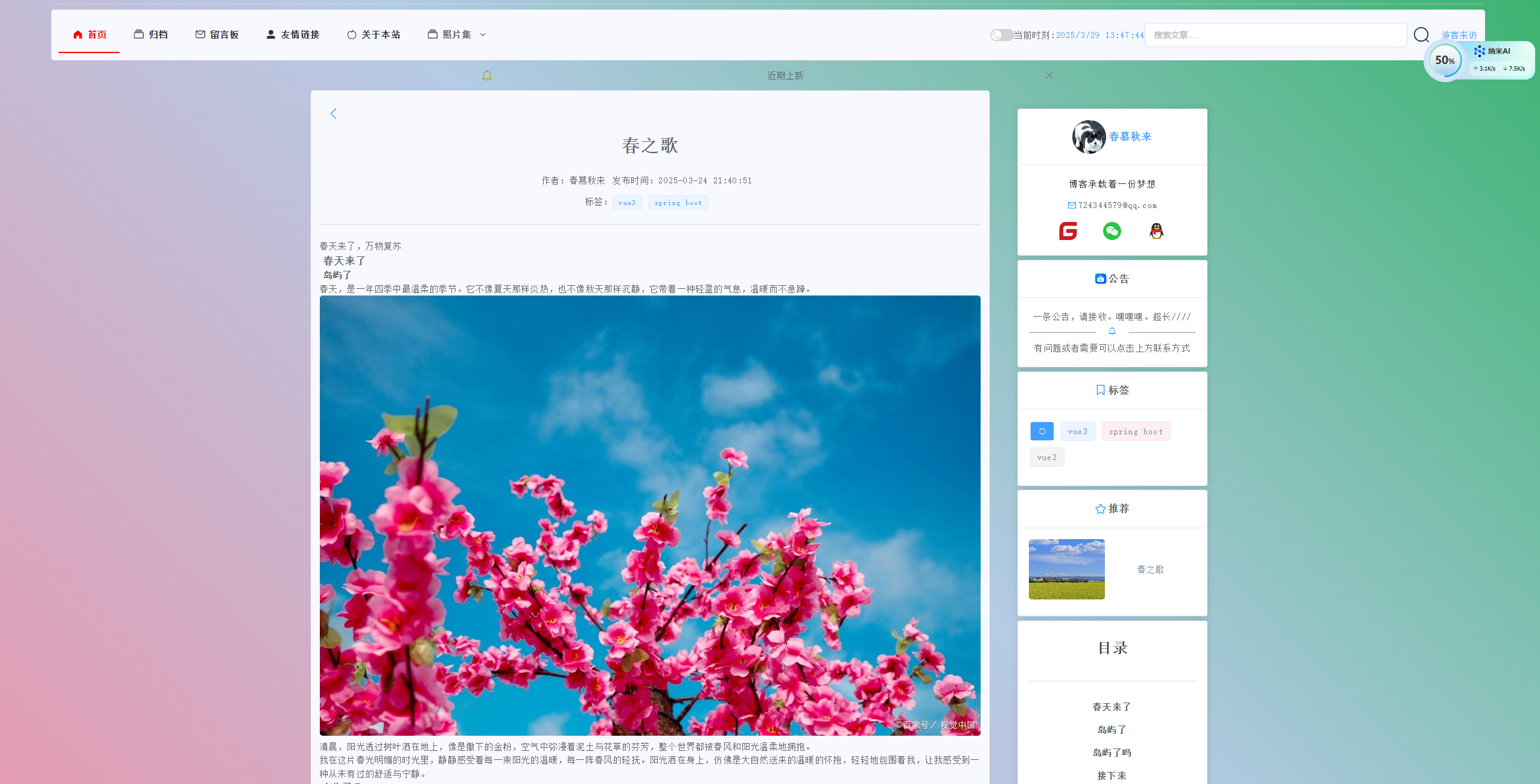Click the 游客来访 link
Screen dimensions: 1540x784
1459,35
